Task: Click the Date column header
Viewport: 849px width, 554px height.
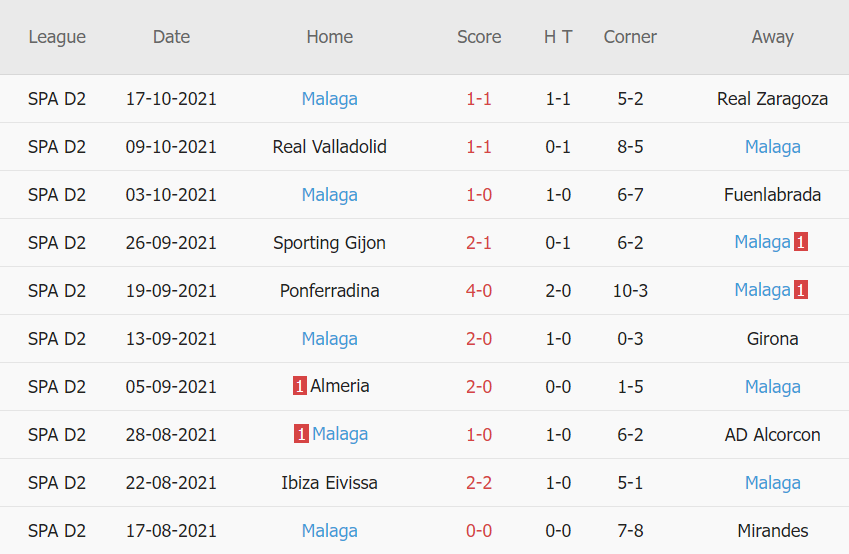Action: (171, 37)
